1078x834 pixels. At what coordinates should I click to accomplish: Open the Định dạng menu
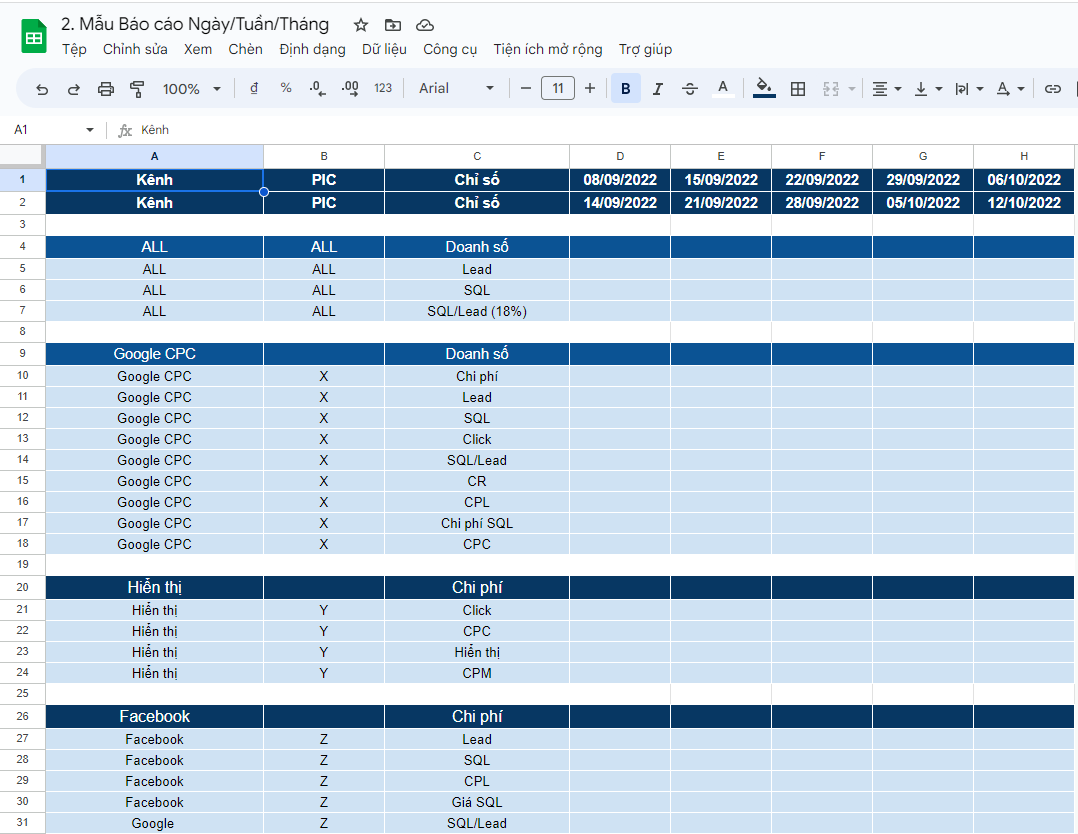tap(312, 50)
